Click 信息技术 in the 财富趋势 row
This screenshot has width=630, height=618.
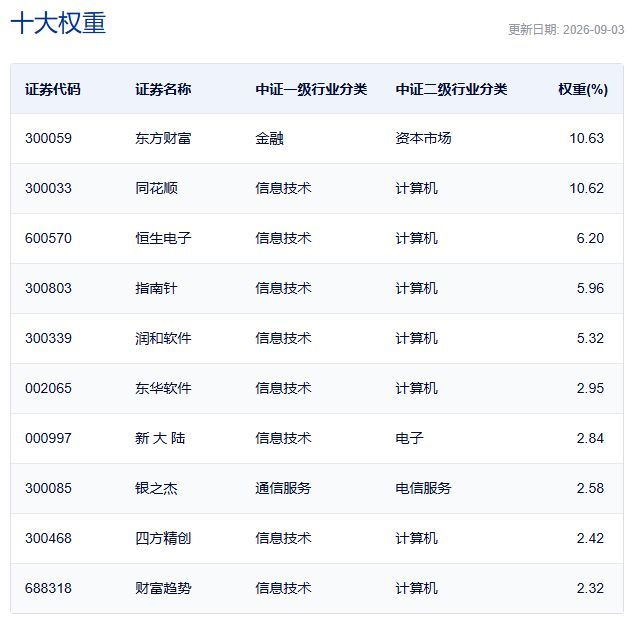coord(283,588)
